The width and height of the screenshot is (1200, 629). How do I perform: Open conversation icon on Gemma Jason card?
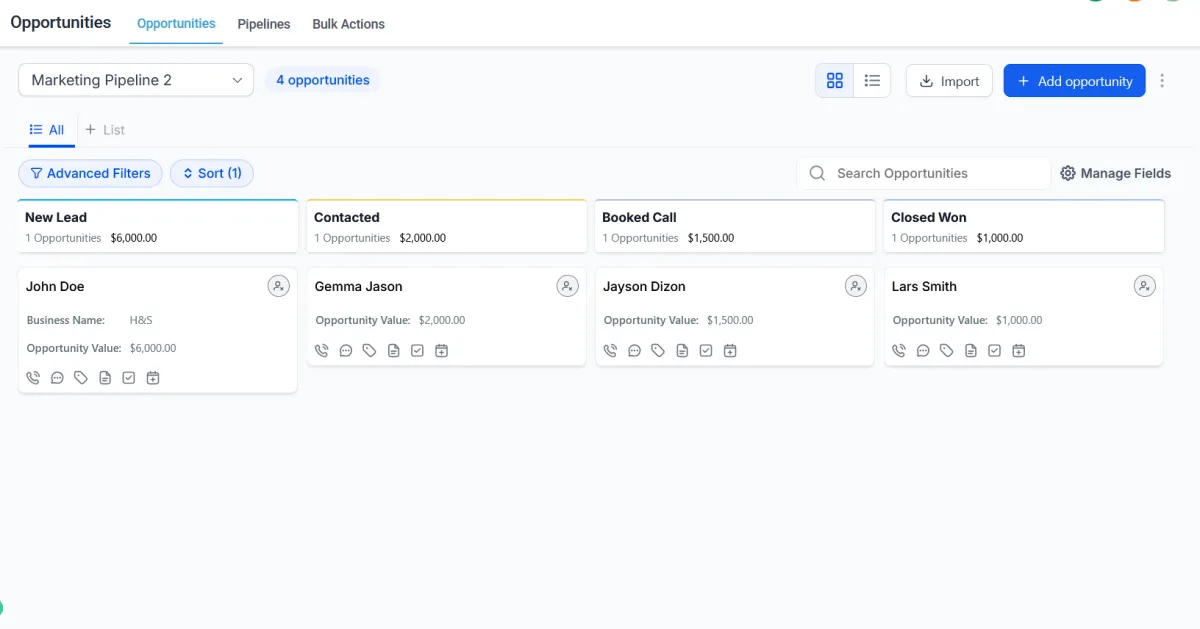(x=346, y=351)
